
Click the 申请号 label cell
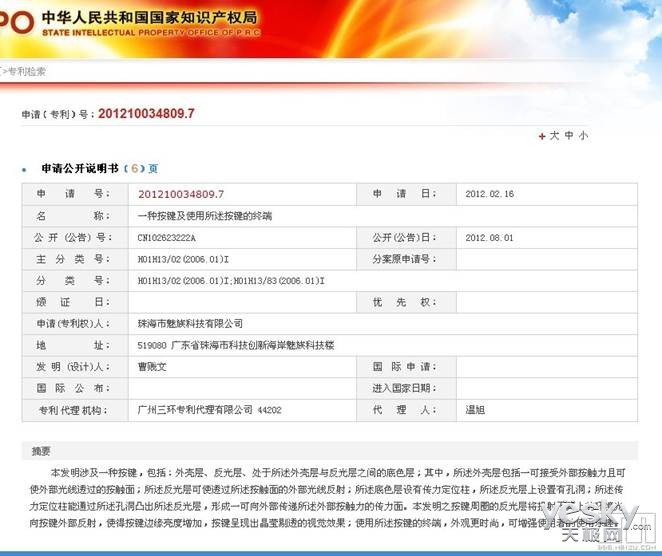pos(75,194)
